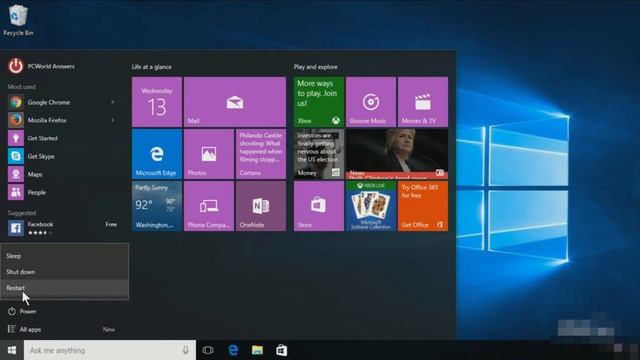The width and height of the screenshot is (640, 360).
Task: Open Microsoft Solitaire Collection tile
Action: 371,206
